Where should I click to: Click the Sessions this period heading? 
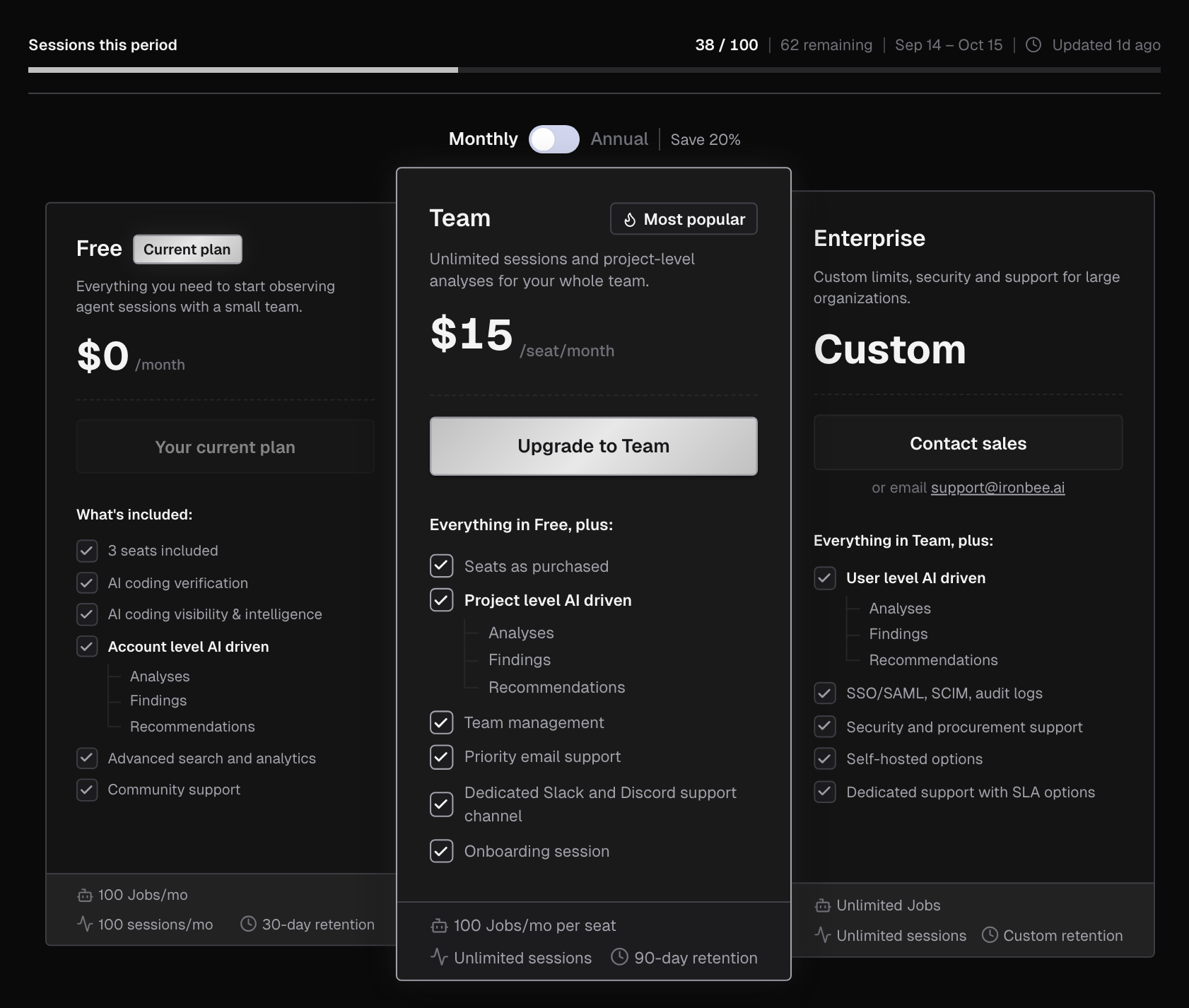pyautogui.click(x=102, y=45)
